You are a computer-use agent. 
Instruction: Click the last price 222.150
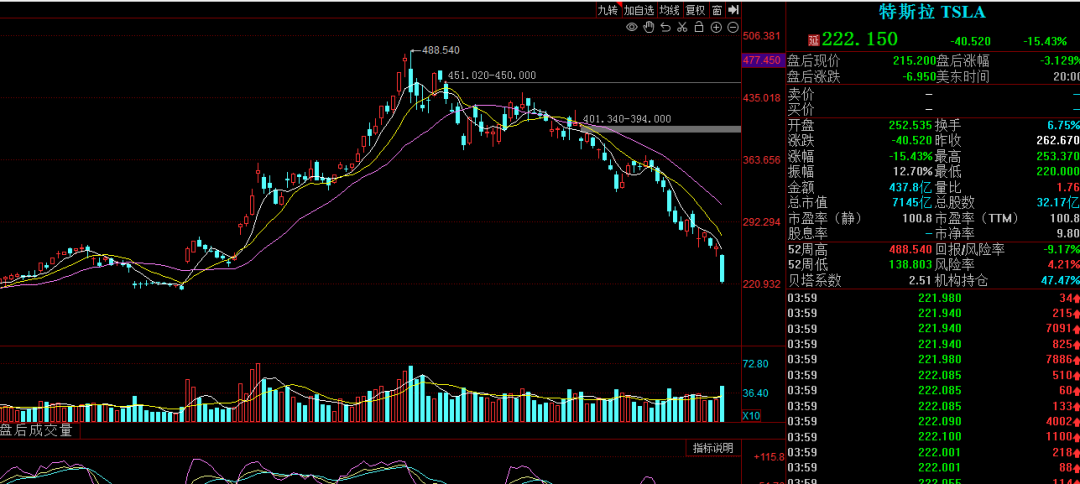tap(860, 39)
